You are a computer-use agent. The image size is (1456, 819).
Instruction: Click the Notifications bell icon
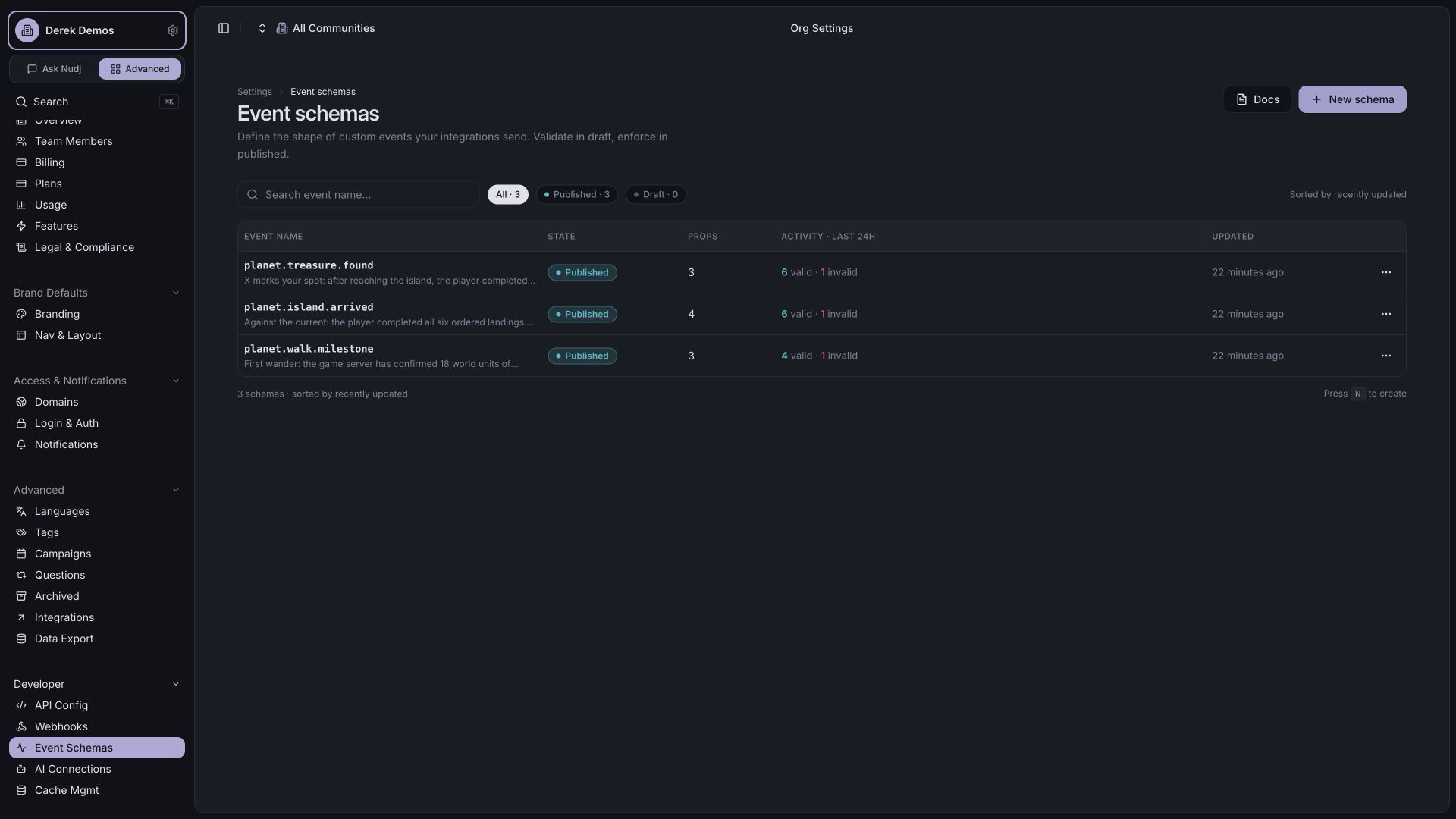click(x=21, y=444)
